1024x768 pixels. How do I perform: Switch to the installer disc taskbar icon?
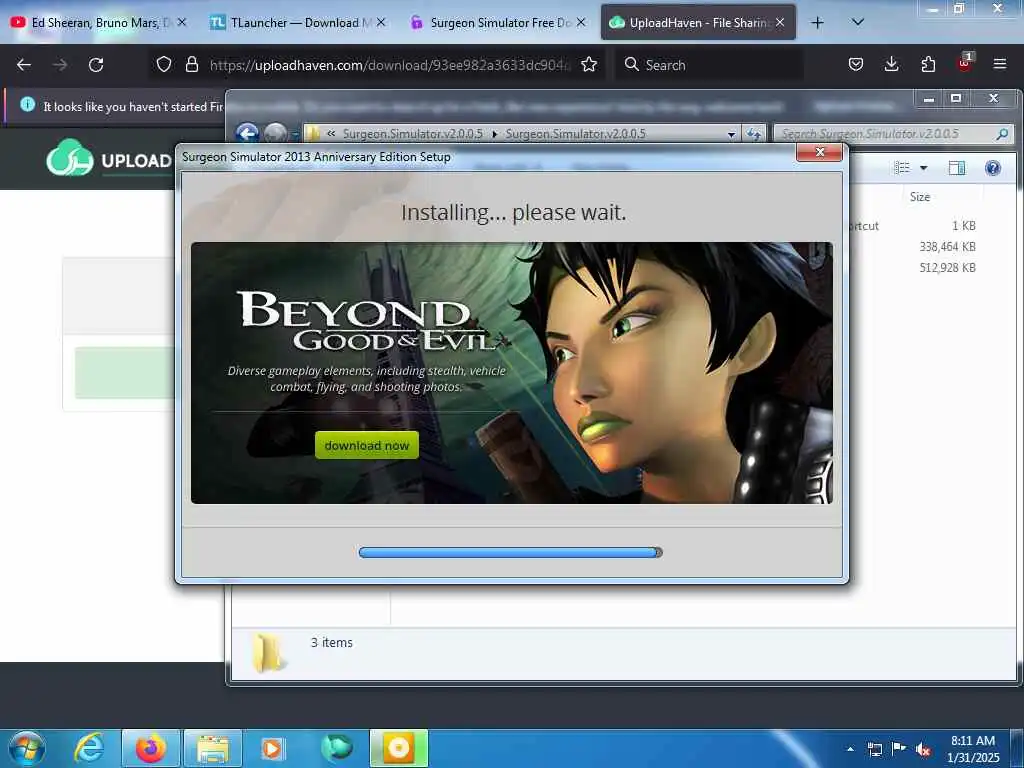pos(399,748)
